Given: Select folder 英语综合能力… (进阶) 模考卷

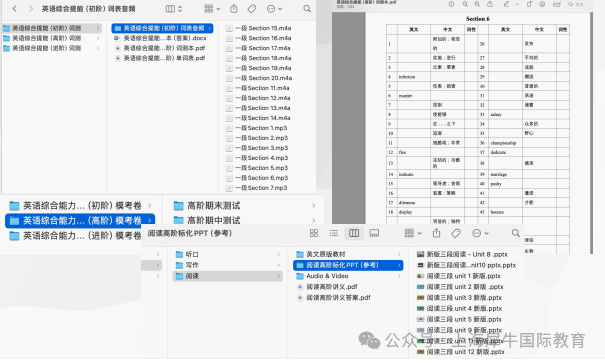Looking at the screenshot, I should [75, 236].
